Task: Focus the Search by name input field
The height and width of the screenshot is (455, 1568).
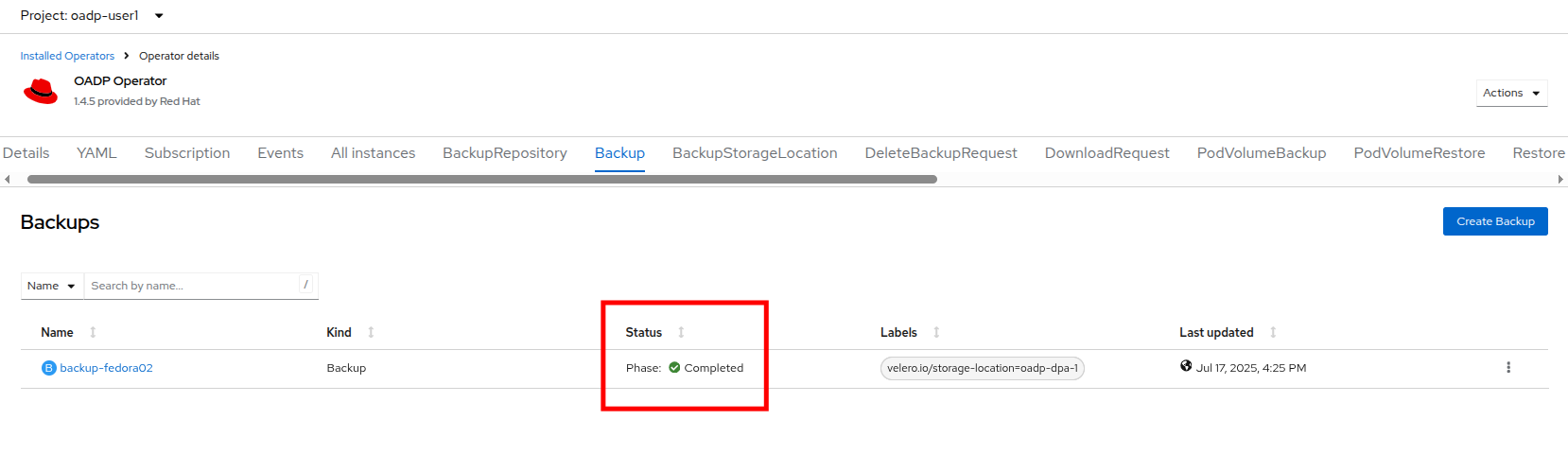Action: [193, 286]
